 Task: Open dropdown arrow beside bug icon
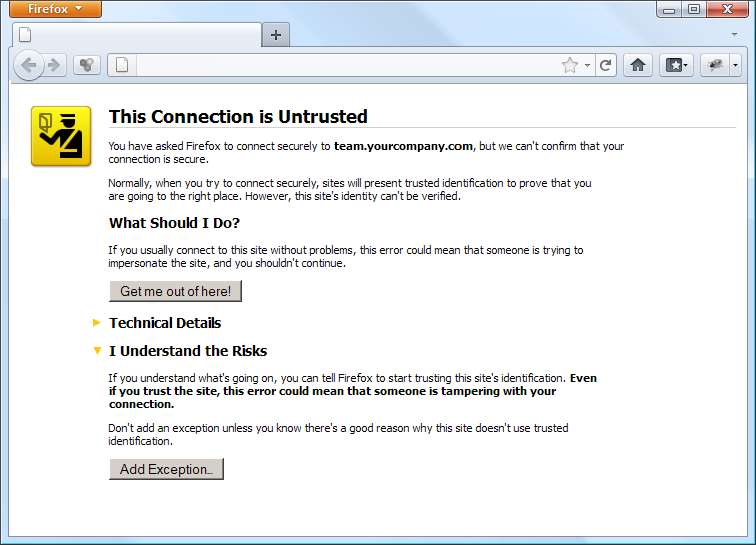pyautogui.click(x=735, y=65)
